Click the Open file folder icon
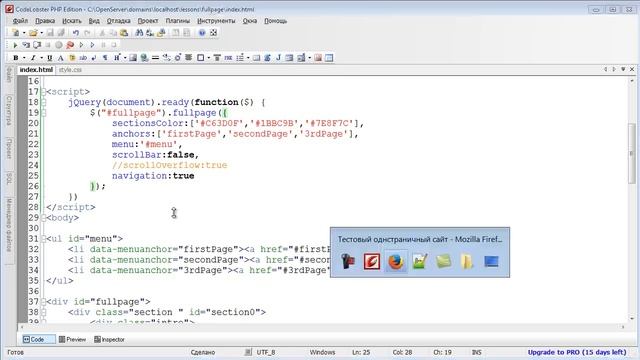The width and height of the screenshot is (640, 360). [x=33, y=33]
